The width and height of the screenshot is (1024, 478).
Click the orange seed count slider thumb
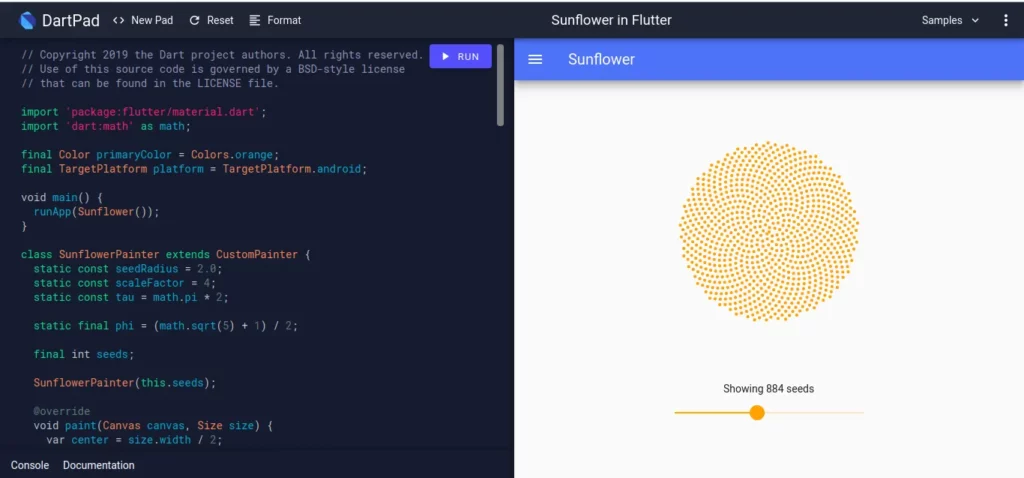coord(757,413)
